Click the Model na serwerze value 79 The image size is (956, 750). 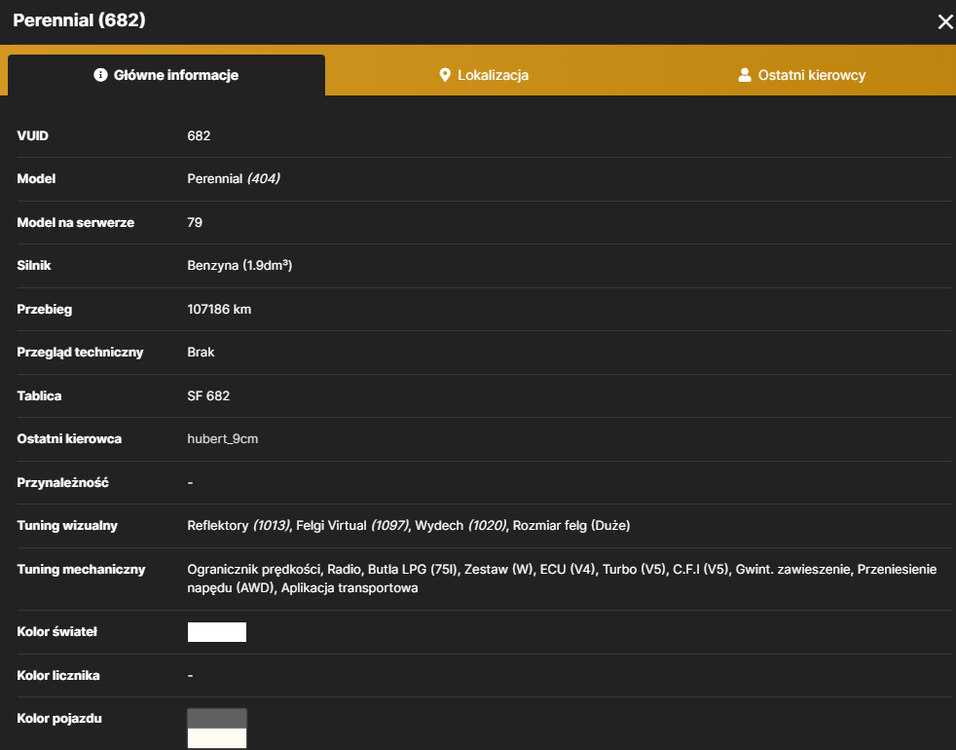tap(194, 223)
